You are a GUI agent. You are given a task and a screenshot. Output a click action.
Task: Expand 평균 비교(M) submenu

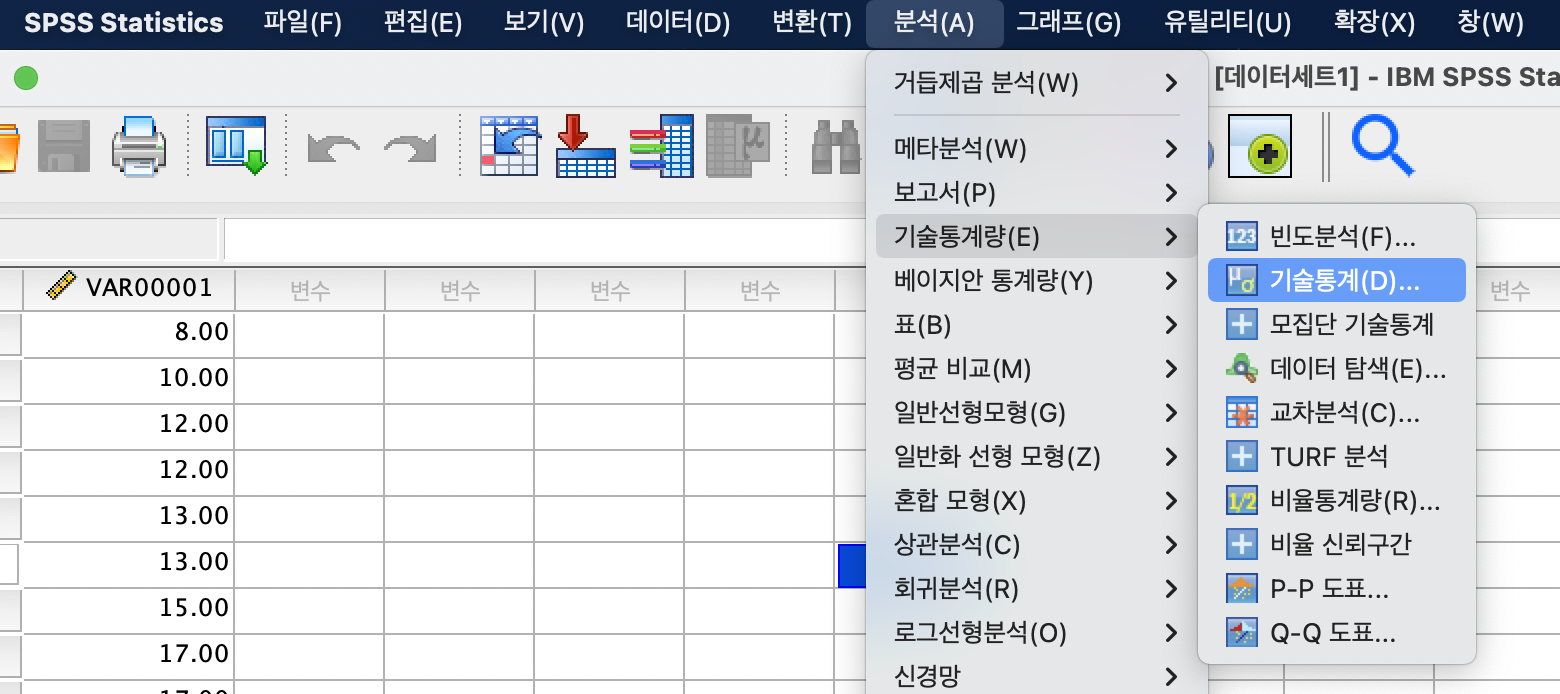click(1037, 369)
